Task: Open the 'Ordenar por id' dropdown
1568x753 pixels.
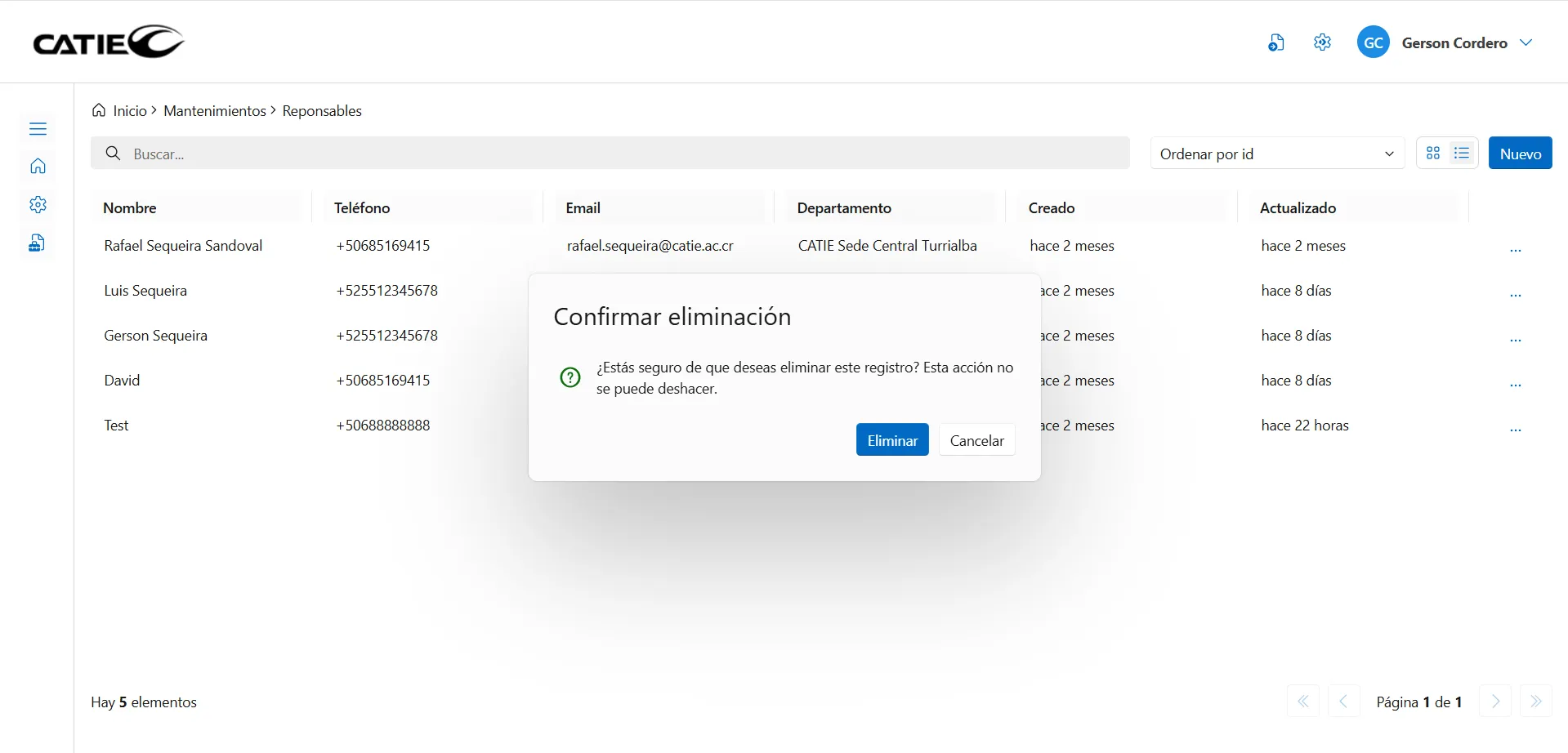Action: (x=1276, y=154)
